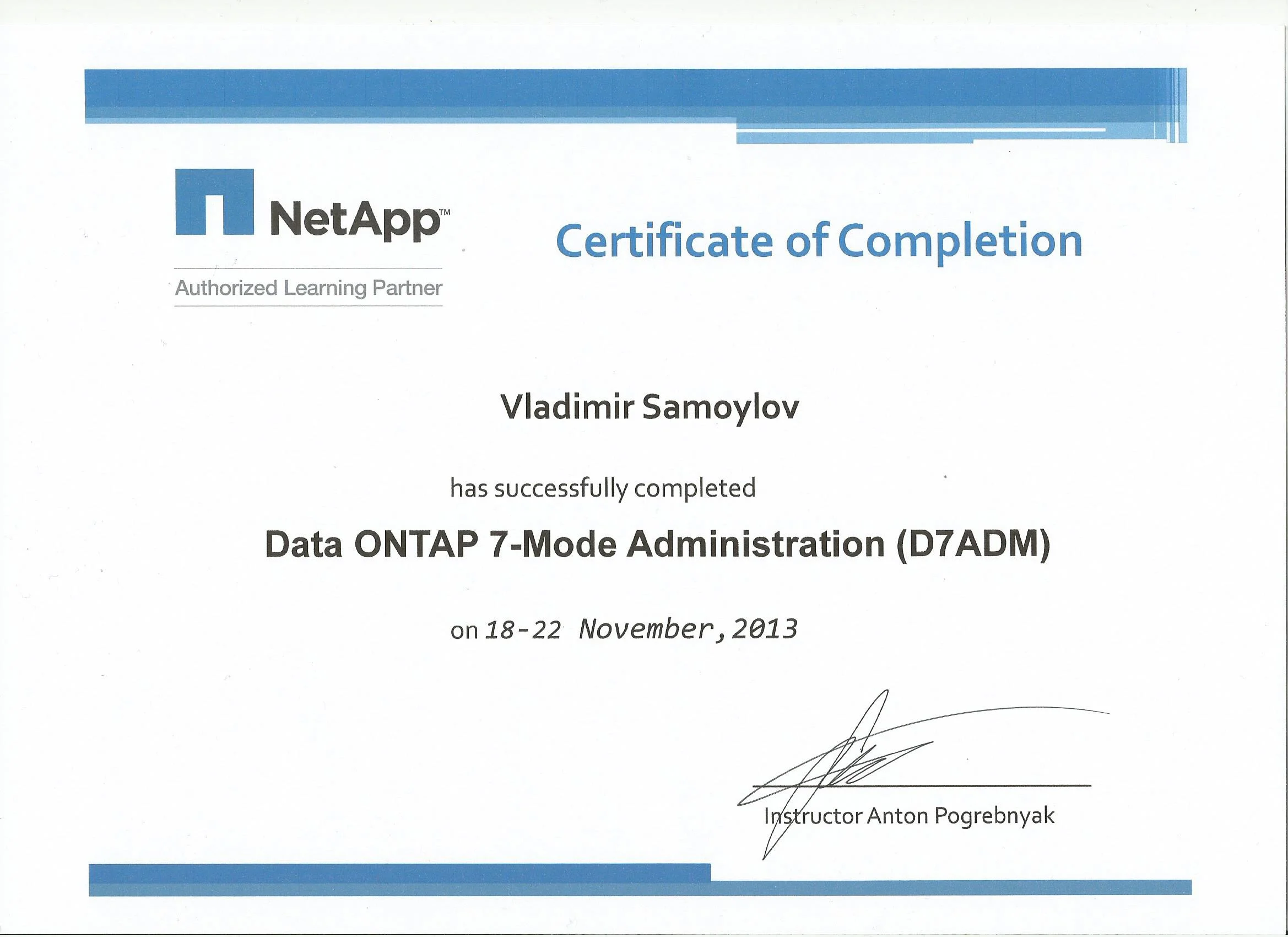Select the name Vladimir Samoylov
The image size is (1288, 937).
pyautogui.click(x=649, y=408)
